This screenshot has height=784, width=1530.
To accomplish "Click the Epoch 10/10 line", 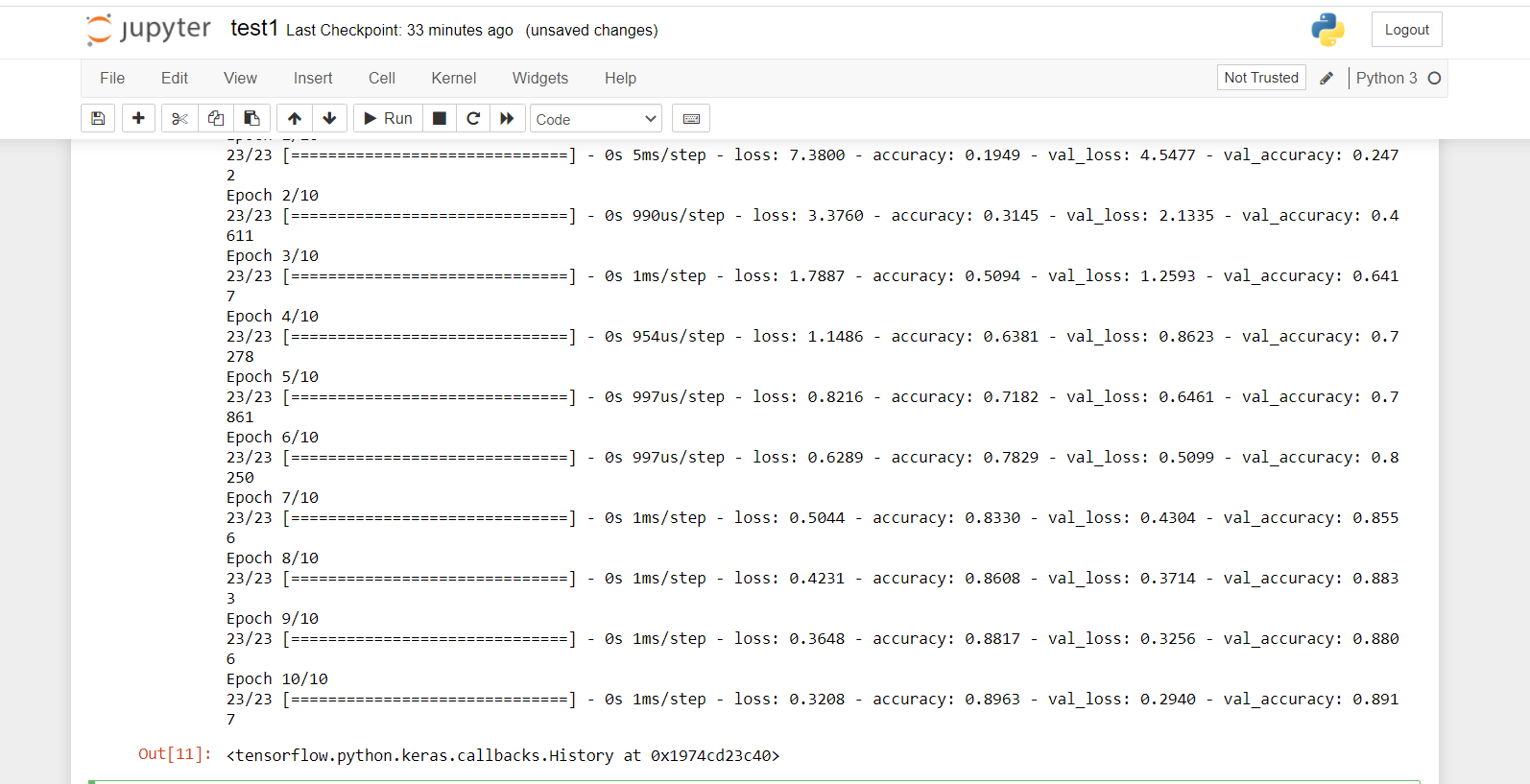I will click(x=277, y=679).
